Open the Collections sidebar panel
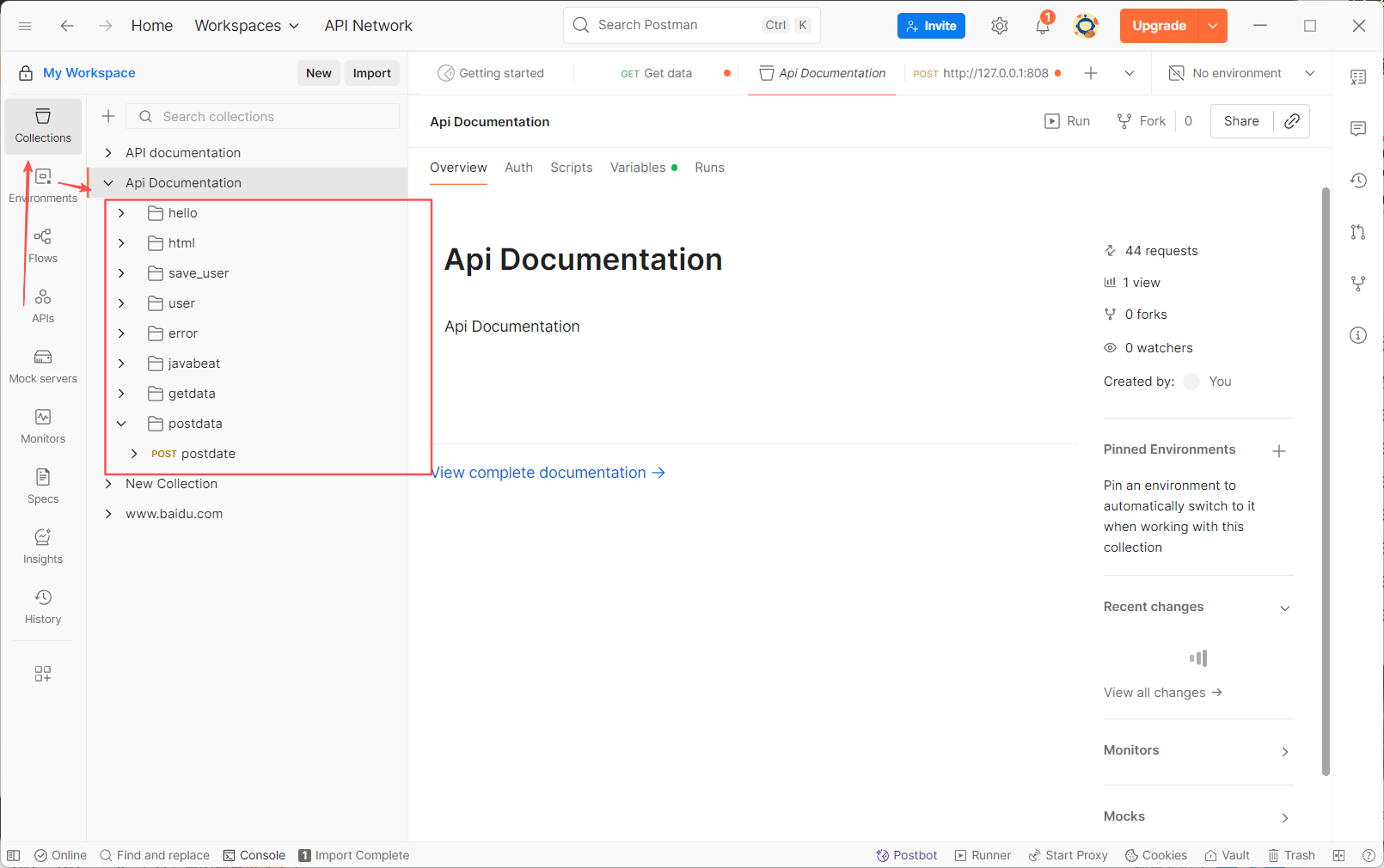This screenshot has width=1384, height=868. pyautogui.click(x=43, y=126)
